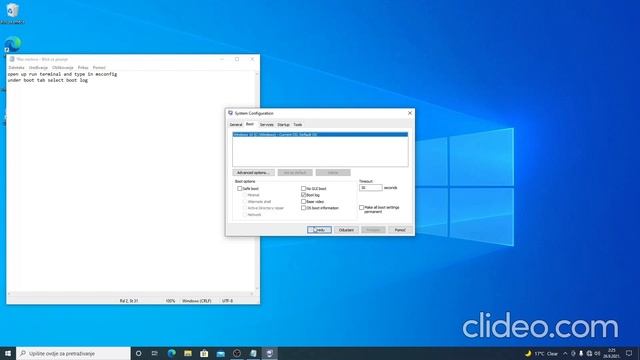Enable the OS boot information checkbox
The width and height of the screenshot is (640, 360).
303,208
